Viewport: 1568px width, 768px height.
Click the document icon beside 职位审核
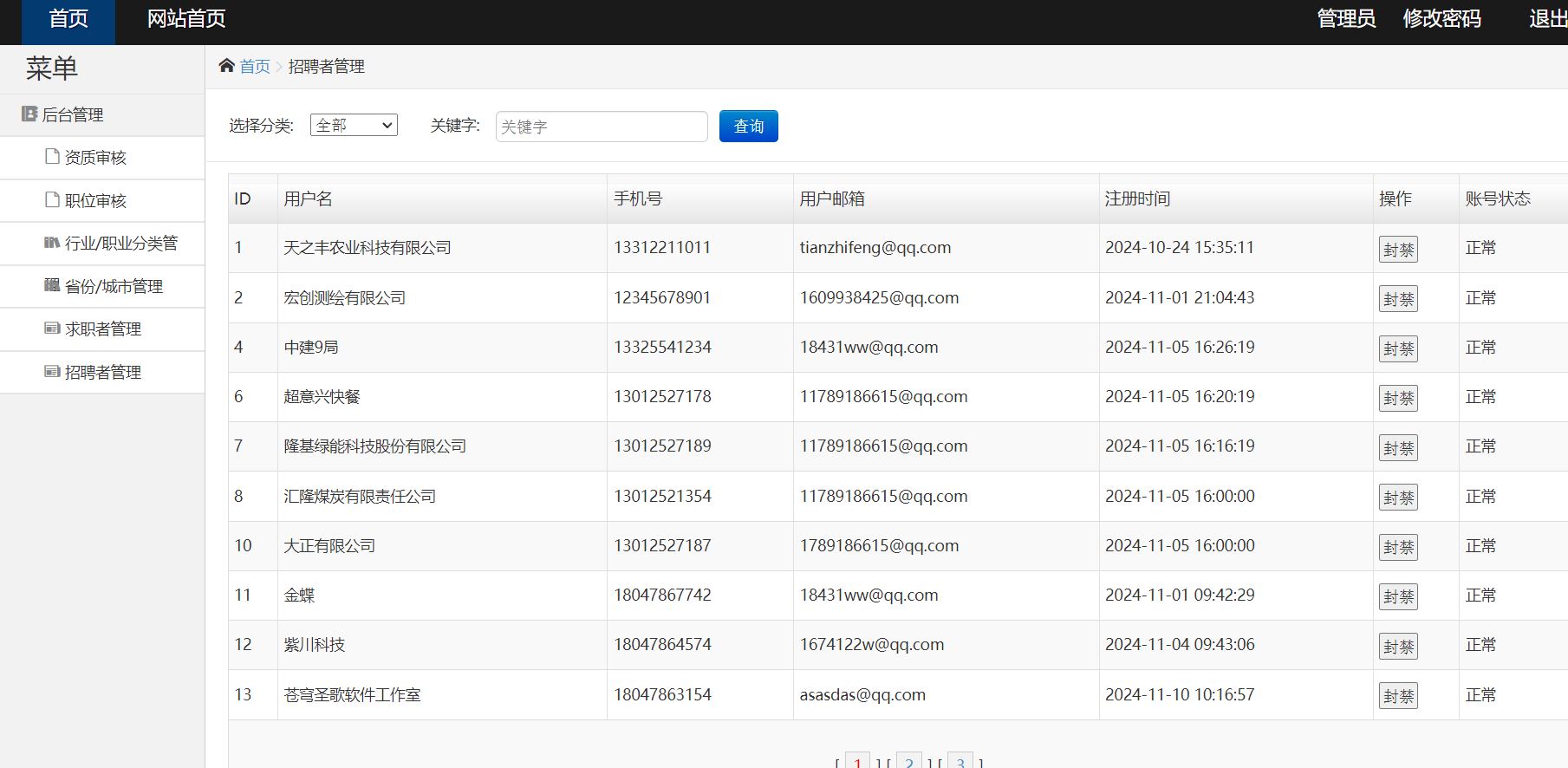click(52, 199)
